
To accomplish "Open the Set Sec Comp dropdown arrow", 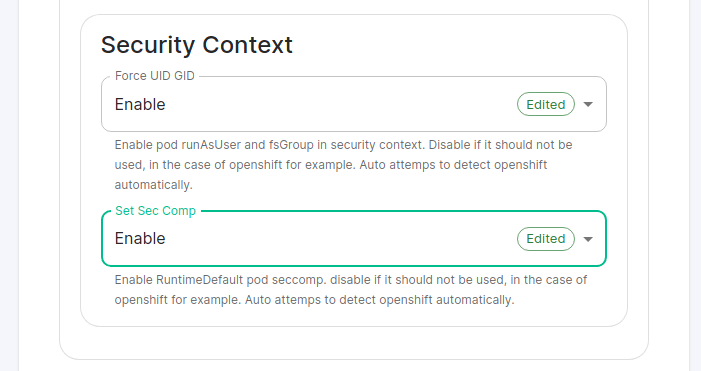I will click(588, 239).
